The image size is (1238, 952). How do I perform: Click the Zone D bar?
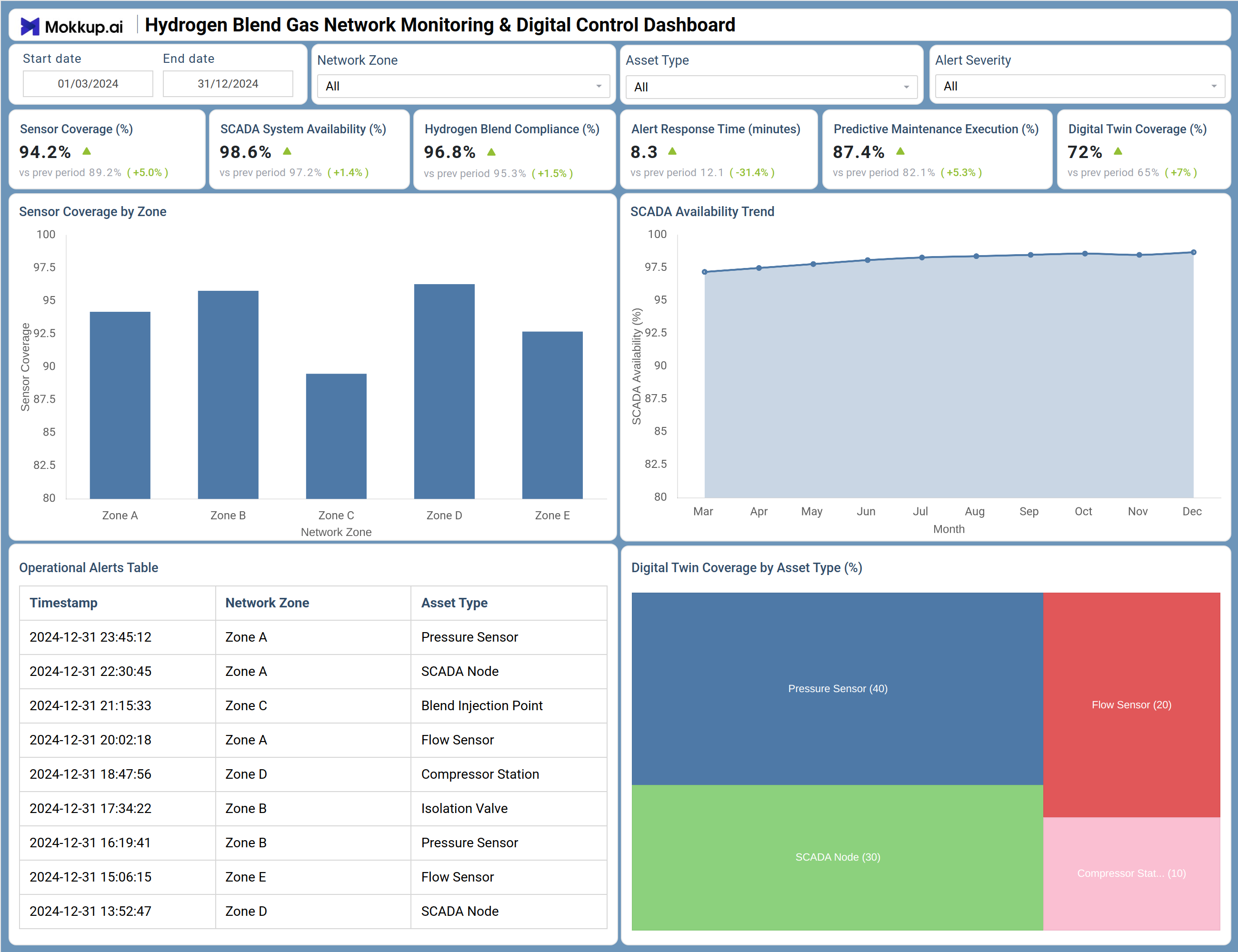click(x=444, y=392)
